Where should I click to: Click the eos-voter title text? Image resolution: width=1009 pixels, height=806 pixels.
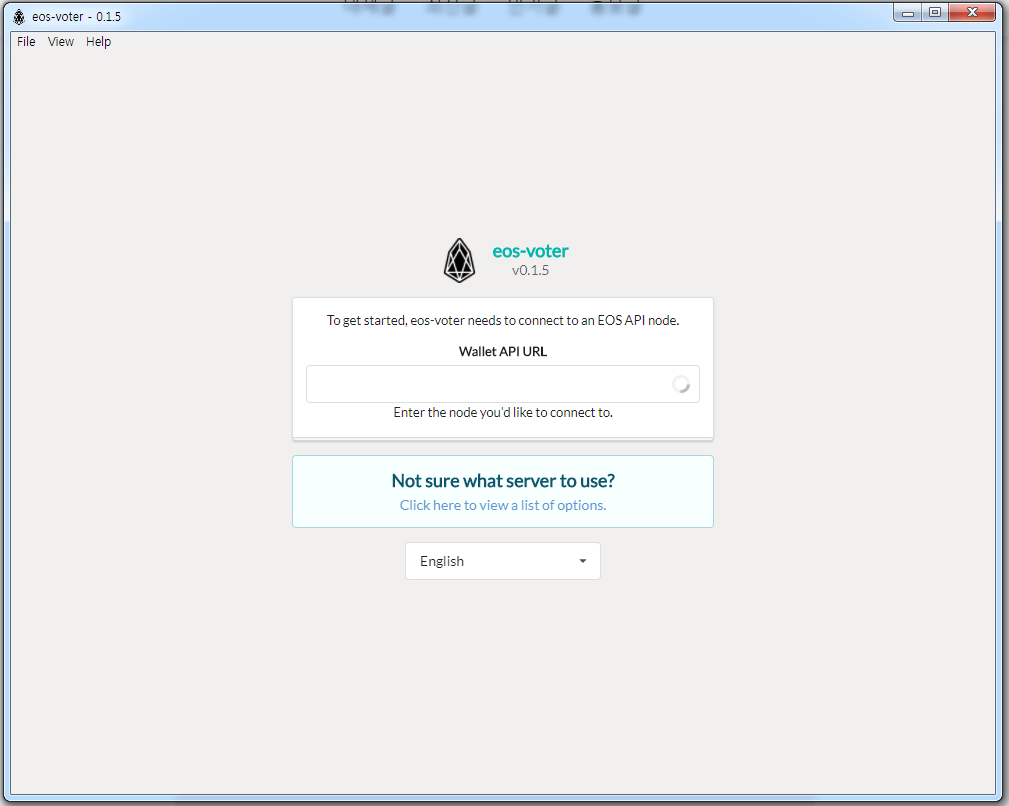530,251
